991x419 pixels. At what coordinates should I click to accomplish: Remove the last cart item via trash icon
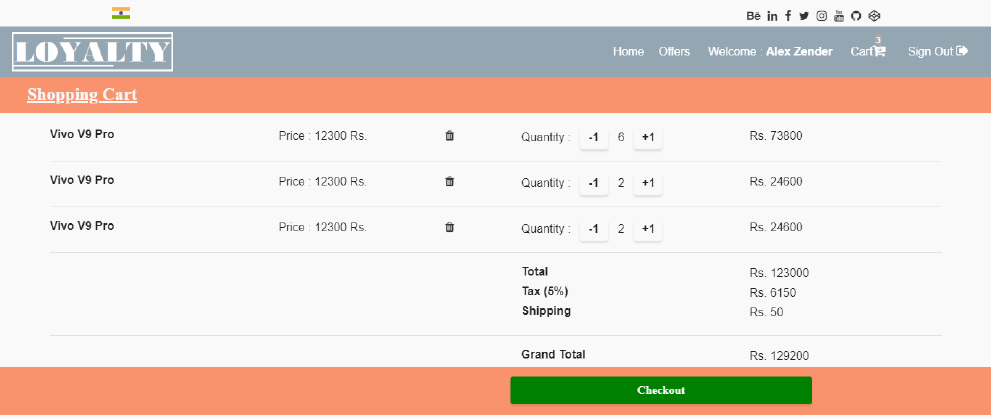tap(449, 228)
